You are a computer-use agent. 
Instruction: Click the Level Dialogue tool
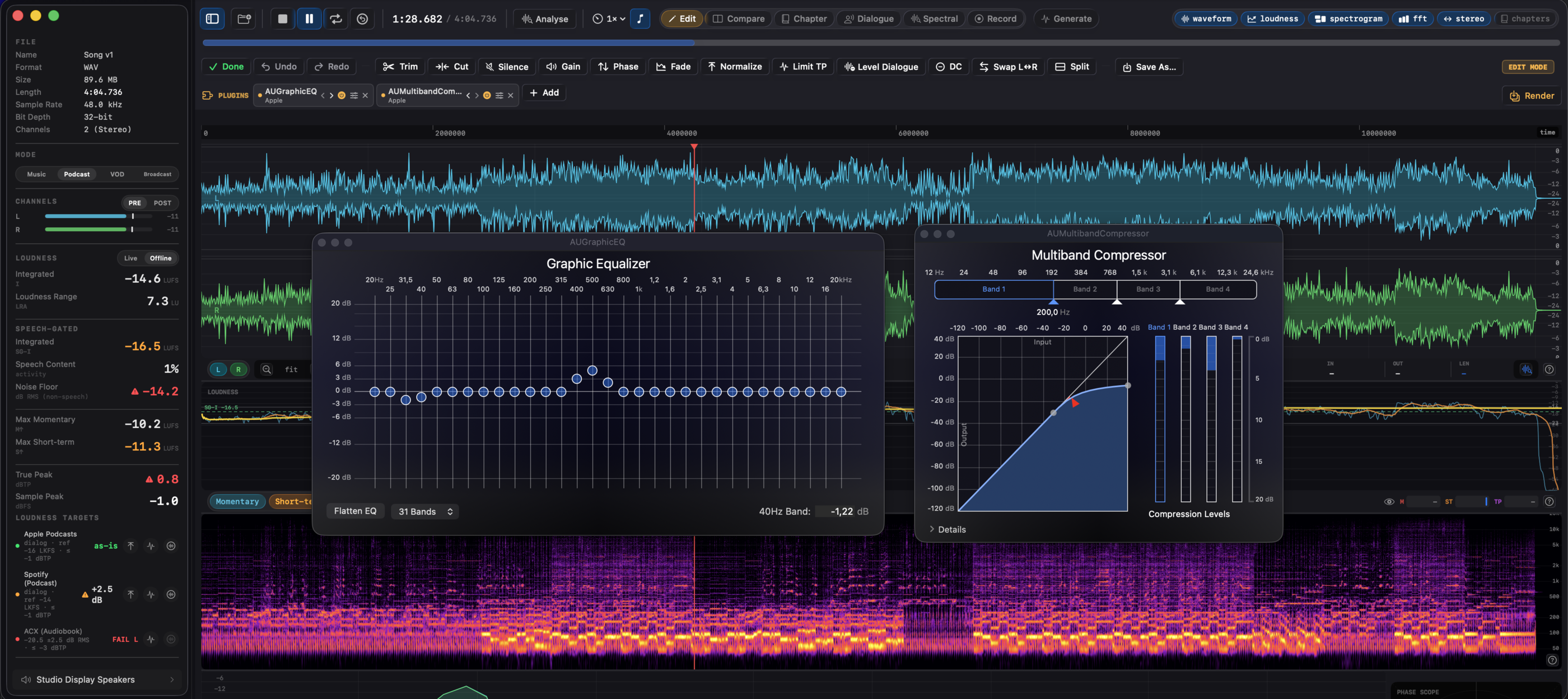[x=881, y=67]
